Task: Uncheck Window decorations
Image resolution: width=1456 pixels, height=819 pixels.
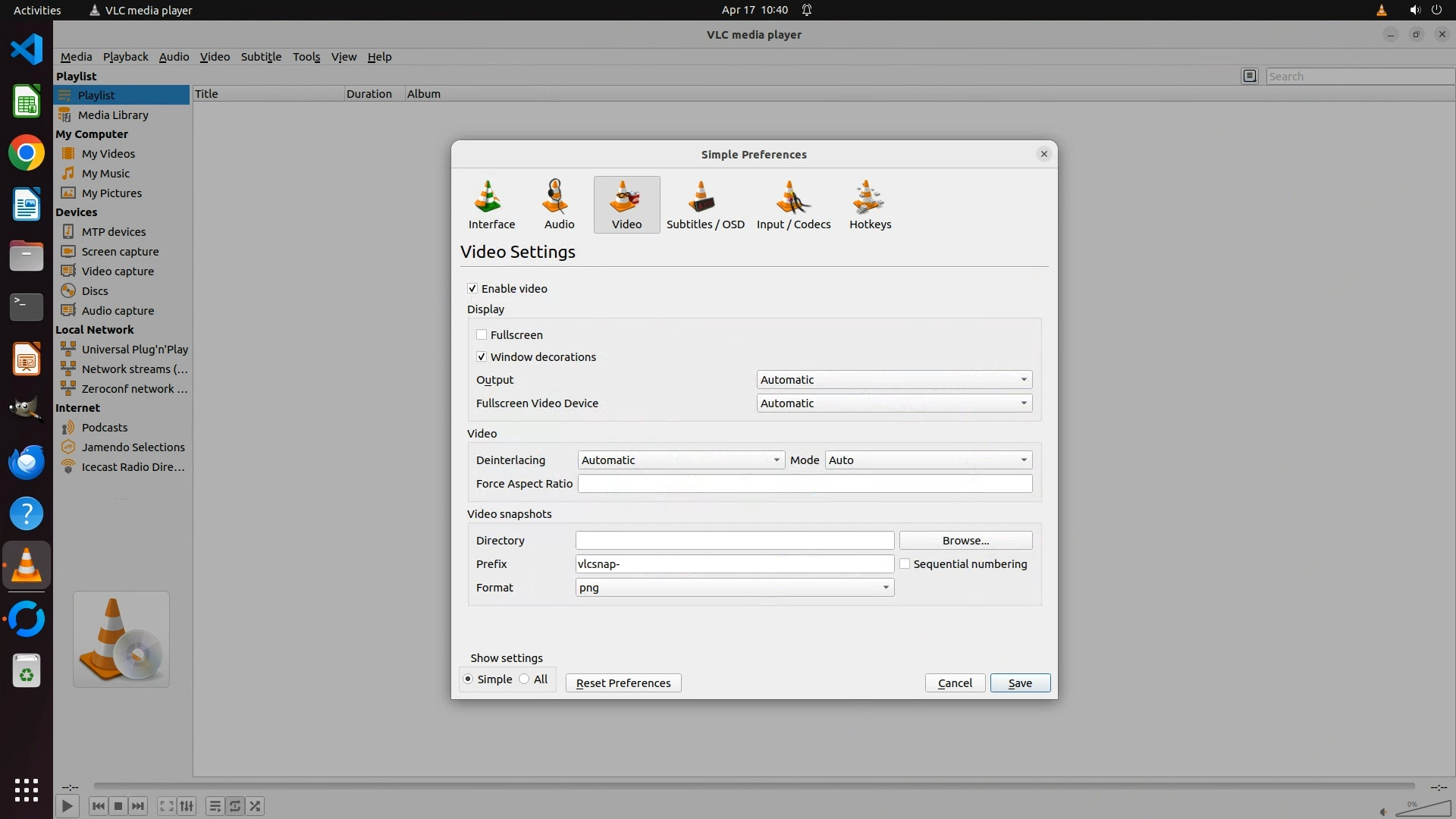Action: pos(482,356)
